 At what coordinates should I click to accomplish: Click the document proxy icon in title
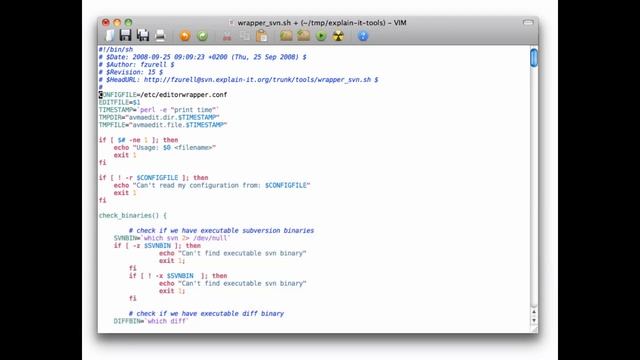pos(231,23)
